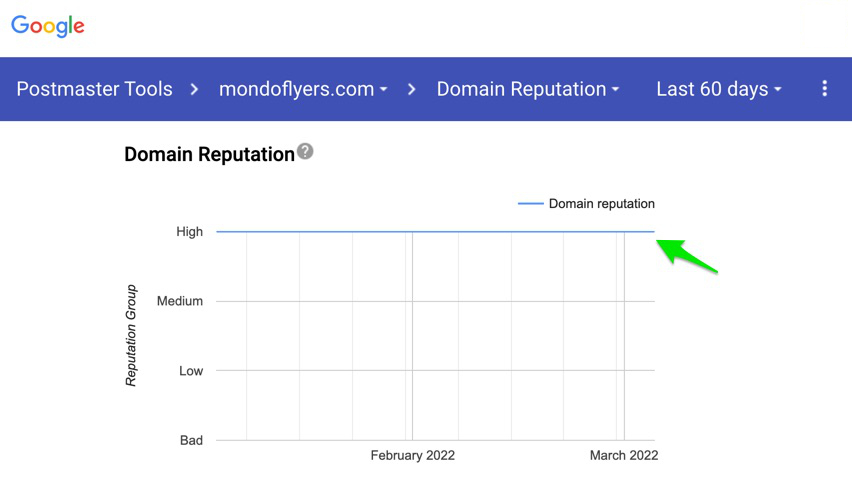
Task: Click the February 2022 axis label
Action: pos(412,455)
